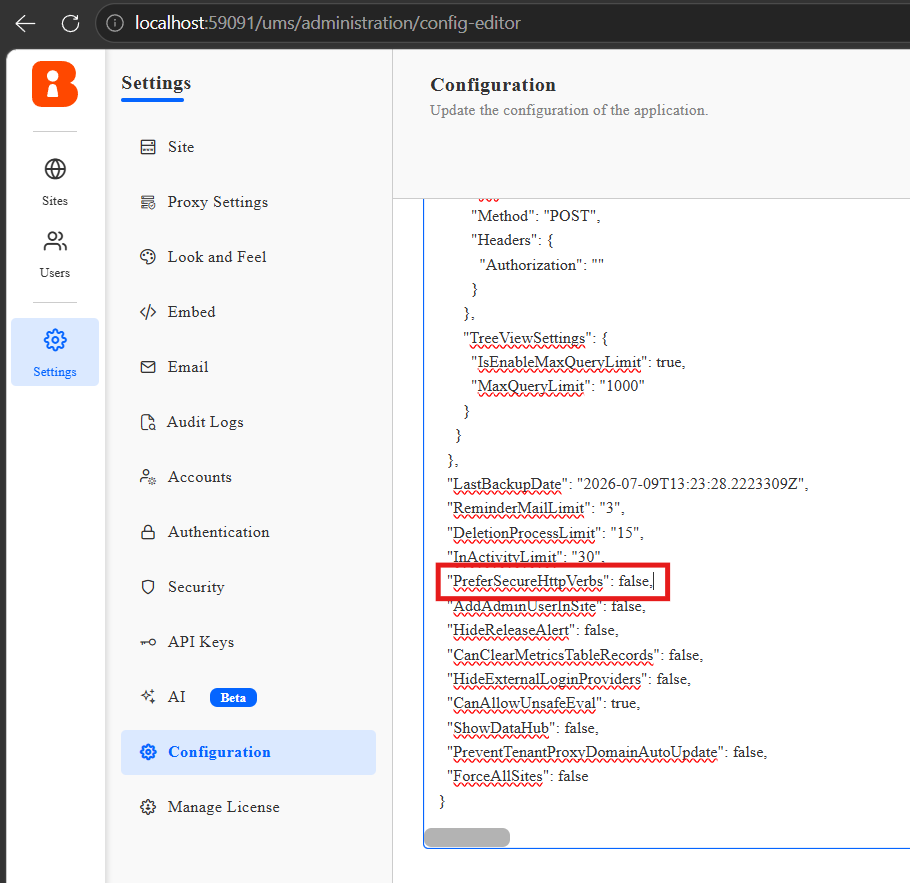Viewport: 910px width, 883px height.
Task: Click the "LastBackupDate" line
Action: (627, 484)
